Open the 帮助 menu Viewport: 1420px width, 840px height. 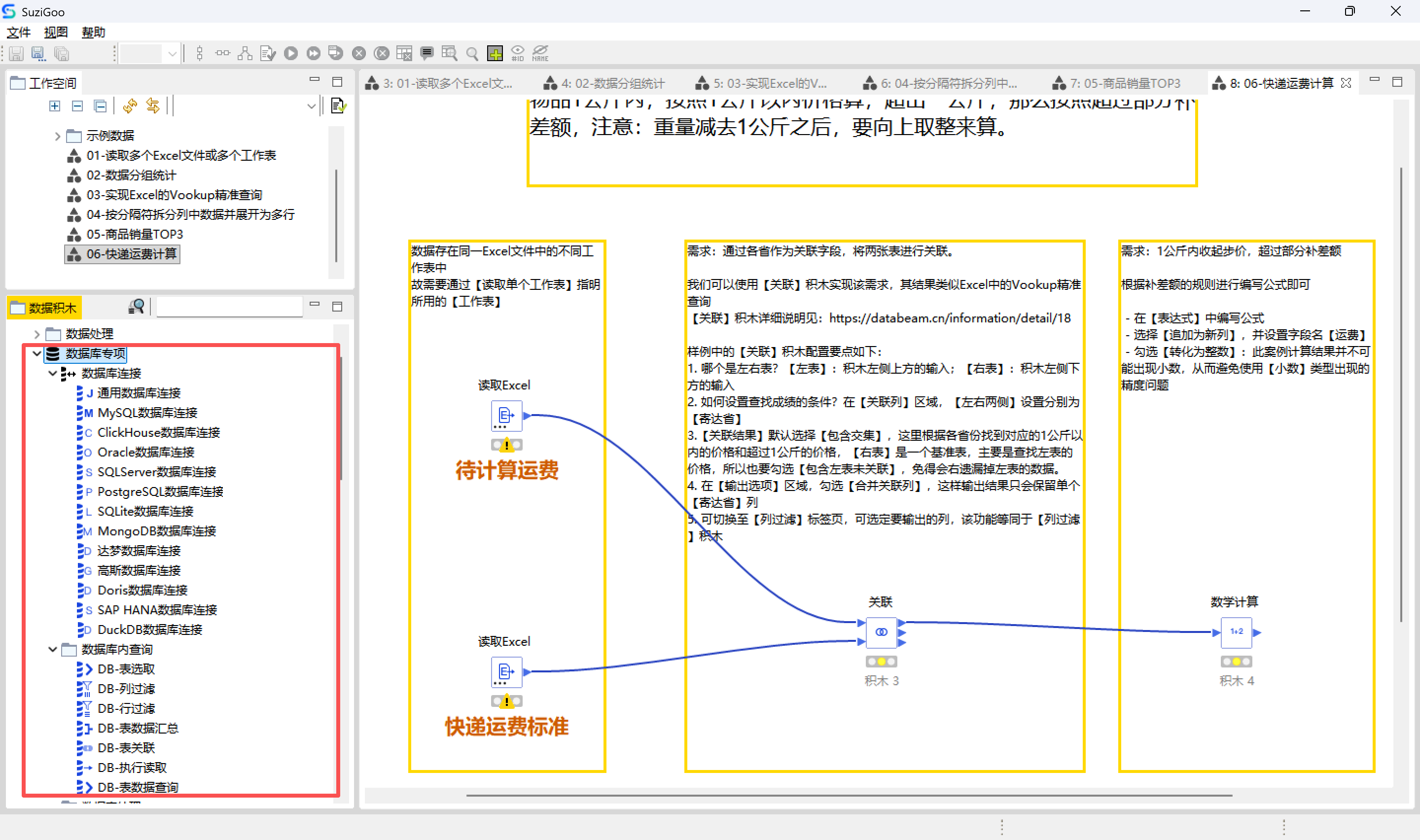(93, 32)
